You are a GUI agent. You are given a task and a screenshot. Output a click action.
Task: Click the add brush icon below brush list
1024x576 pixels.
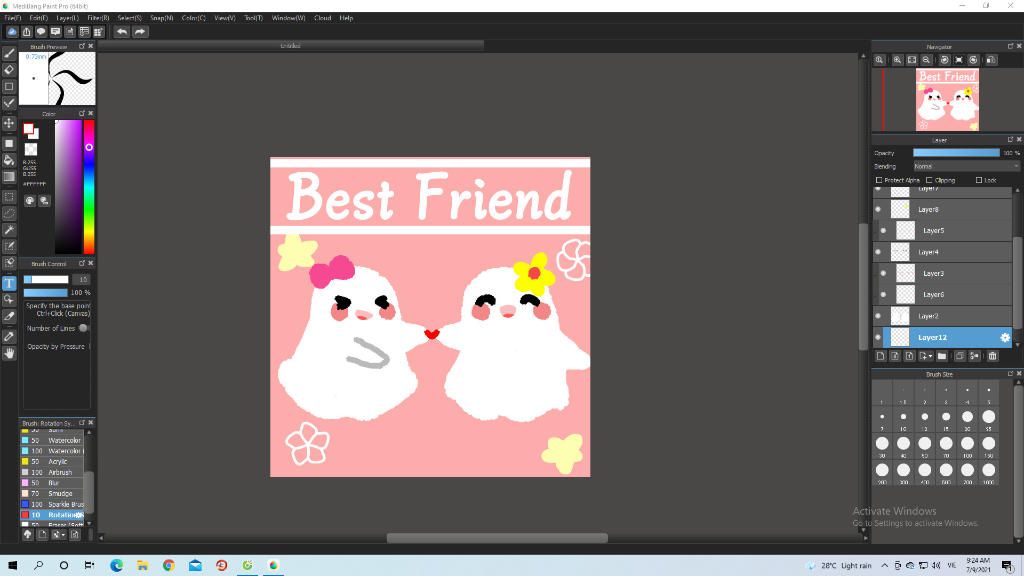click(42, 534)
